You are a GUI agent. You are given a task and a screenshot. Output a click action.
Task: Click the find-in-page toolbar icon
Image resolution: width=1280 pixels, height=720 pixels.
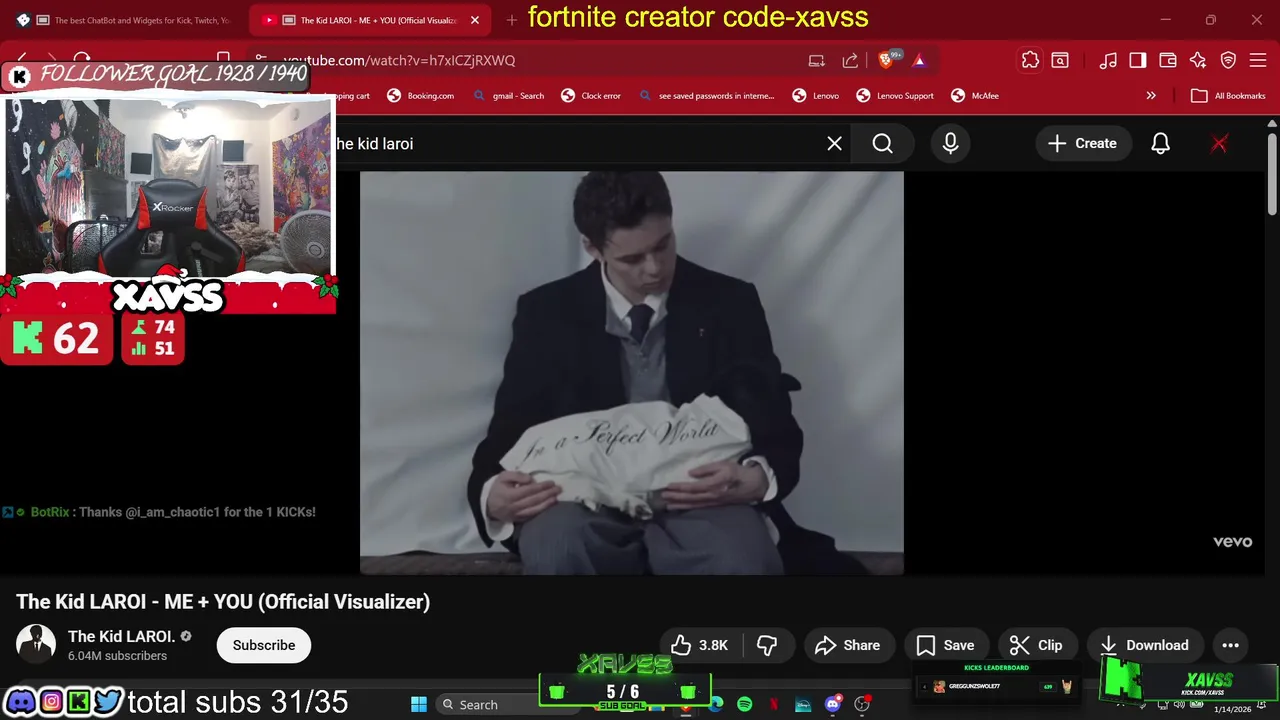click(x=1060, y=60)
